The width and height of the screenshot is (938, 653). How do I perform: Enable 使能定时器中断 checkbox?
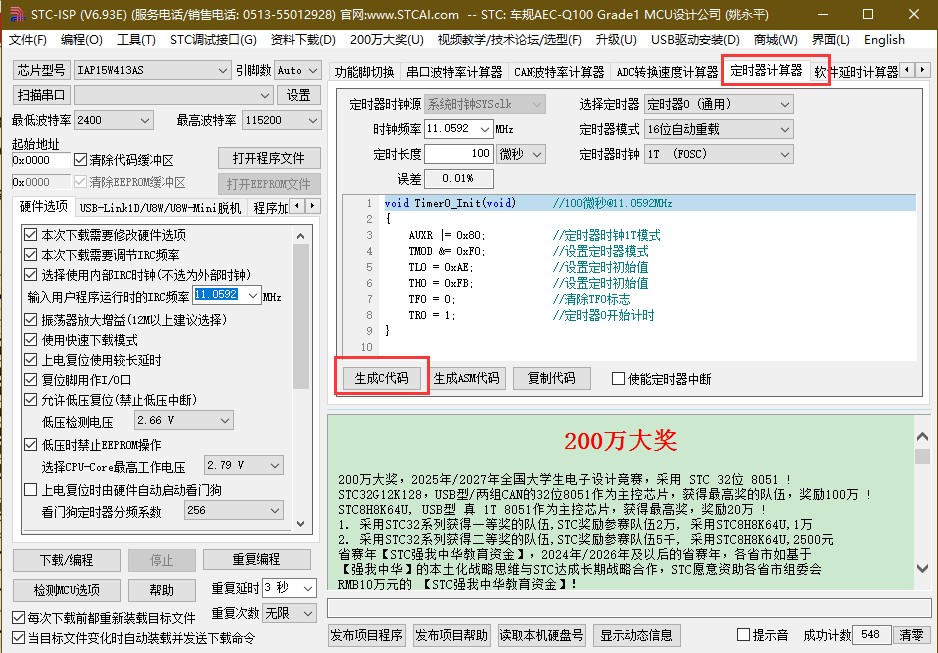pyautogui.click(x=619, y=379)
